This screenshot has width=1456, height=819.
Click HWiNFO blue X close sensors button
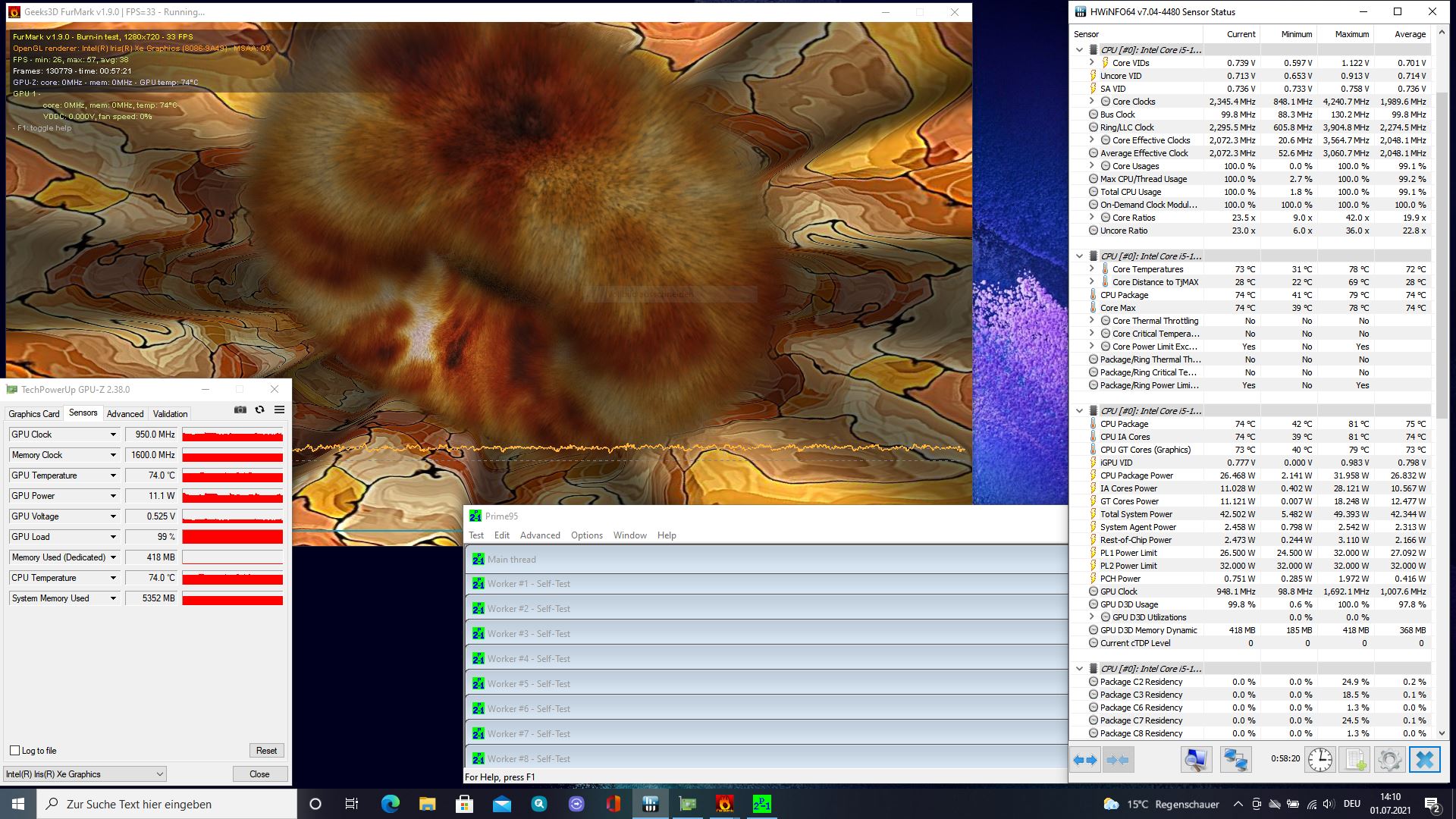point(1425,759)
